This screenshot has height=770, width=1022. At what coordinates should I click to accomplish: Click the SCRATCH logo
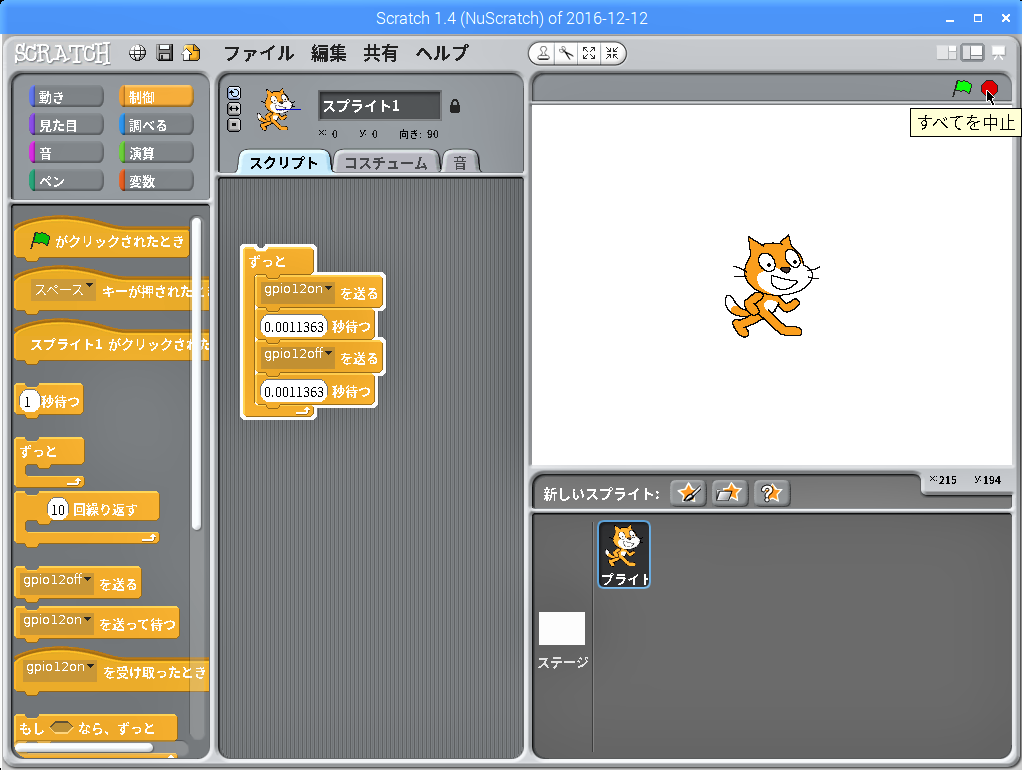62,53
